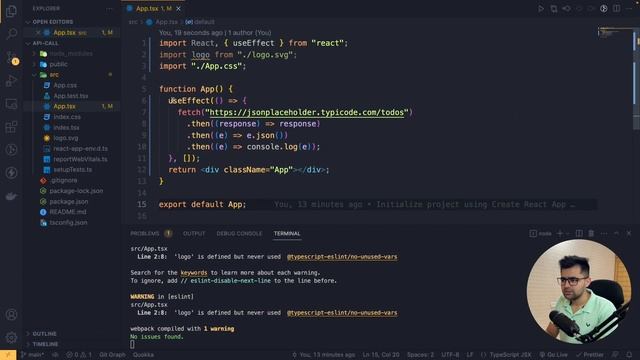Image resolution: width=640 pixels, height=360 pixels.
Task: Click the first @typescript-eslint/no-unused-vars link
Action: (x=342, y=257)
